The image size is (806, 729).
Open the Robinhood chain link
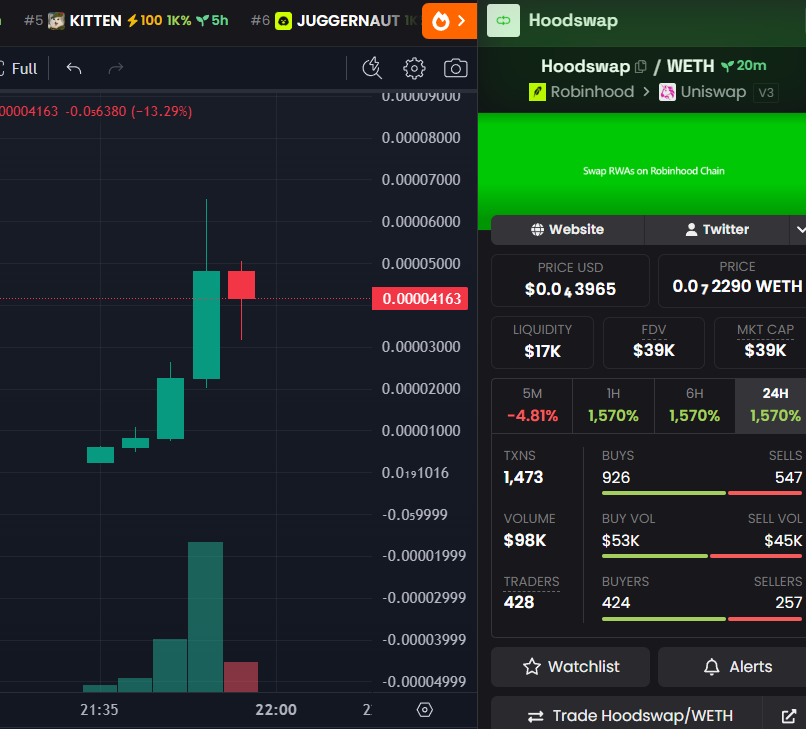[582, 92]
